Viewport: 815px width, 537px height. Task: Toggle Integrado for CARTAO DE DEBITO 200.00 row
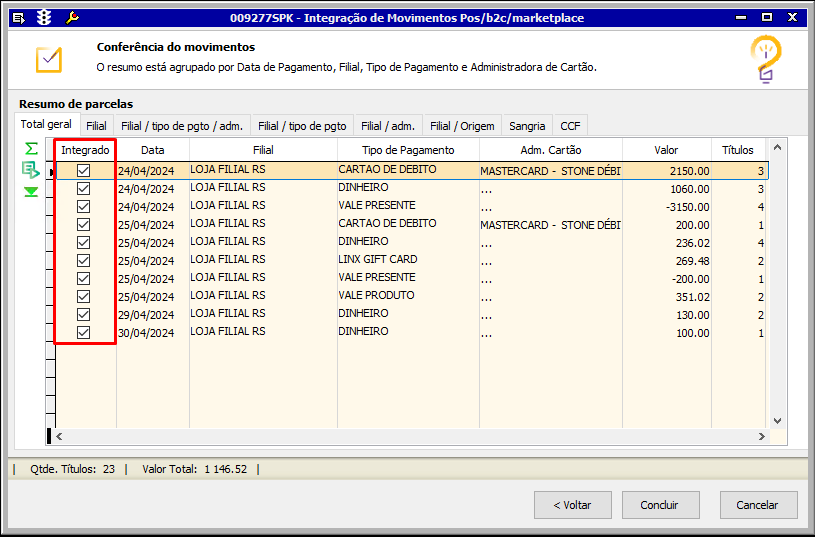click(83, 225)
